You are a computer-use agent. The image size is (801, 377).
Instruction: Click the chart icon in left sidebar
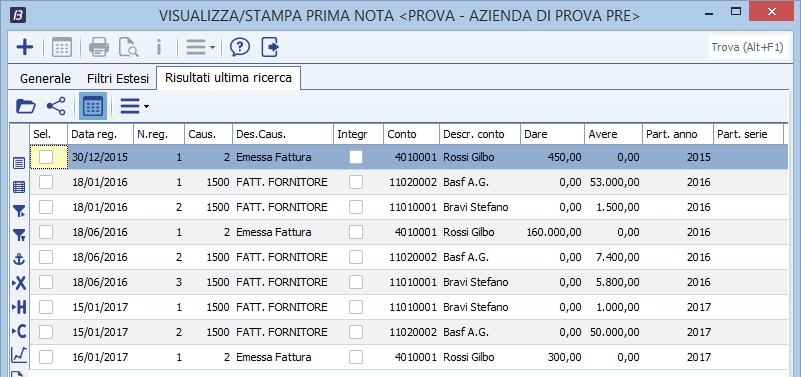tap(19, 355)
